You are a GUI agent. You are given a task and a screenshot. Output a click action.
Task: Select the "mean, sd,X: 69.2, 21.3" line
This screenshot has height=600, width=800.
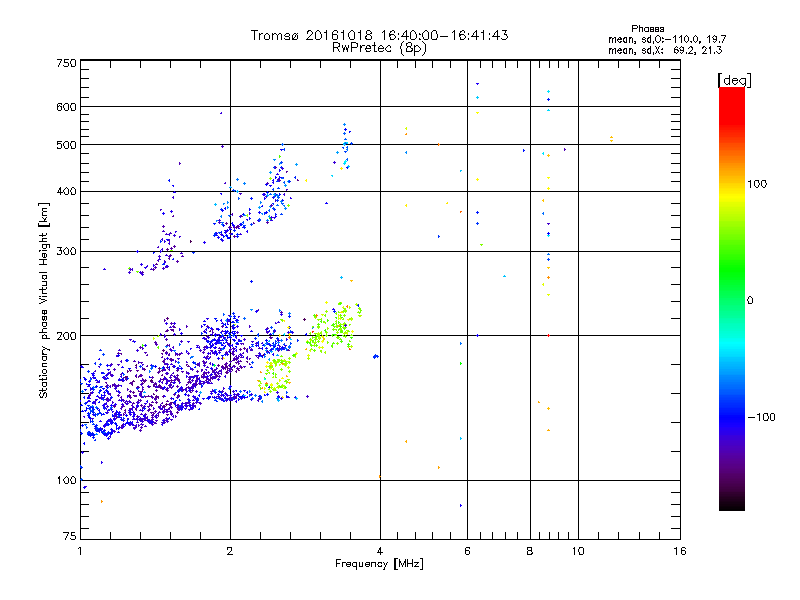(x=665, y=50)
